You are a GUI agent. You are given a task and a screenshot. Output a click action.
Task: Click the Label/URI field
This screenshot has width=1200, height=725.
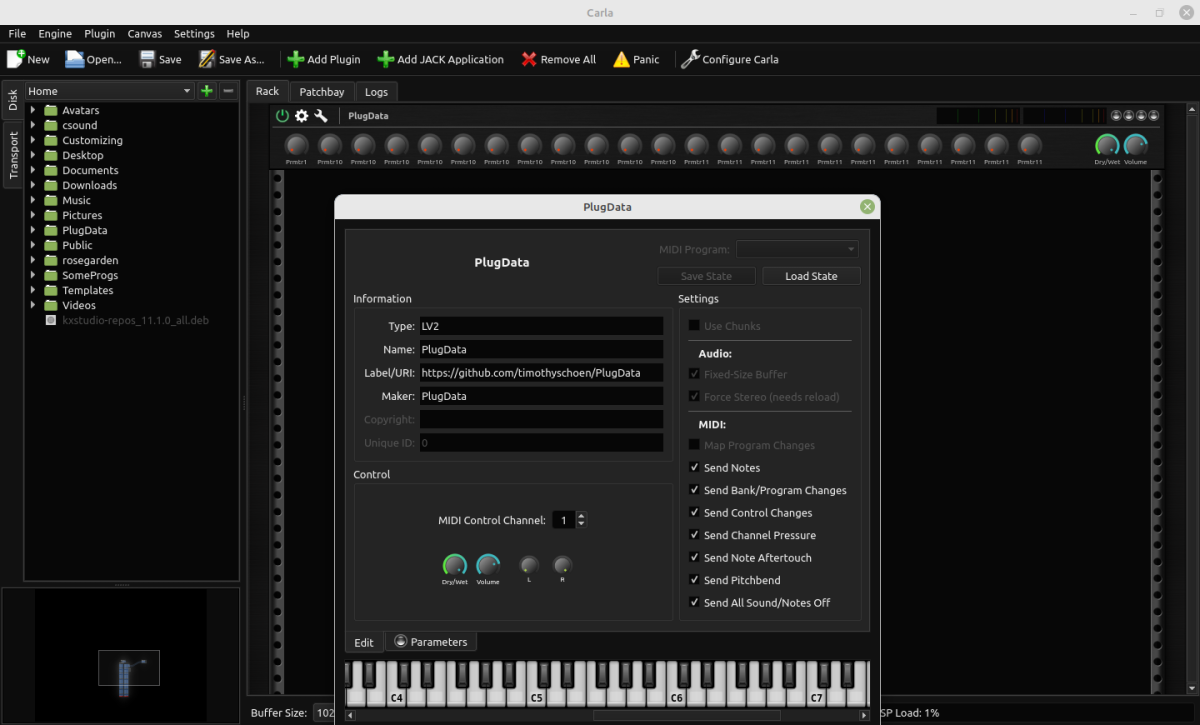pos(541,373)
